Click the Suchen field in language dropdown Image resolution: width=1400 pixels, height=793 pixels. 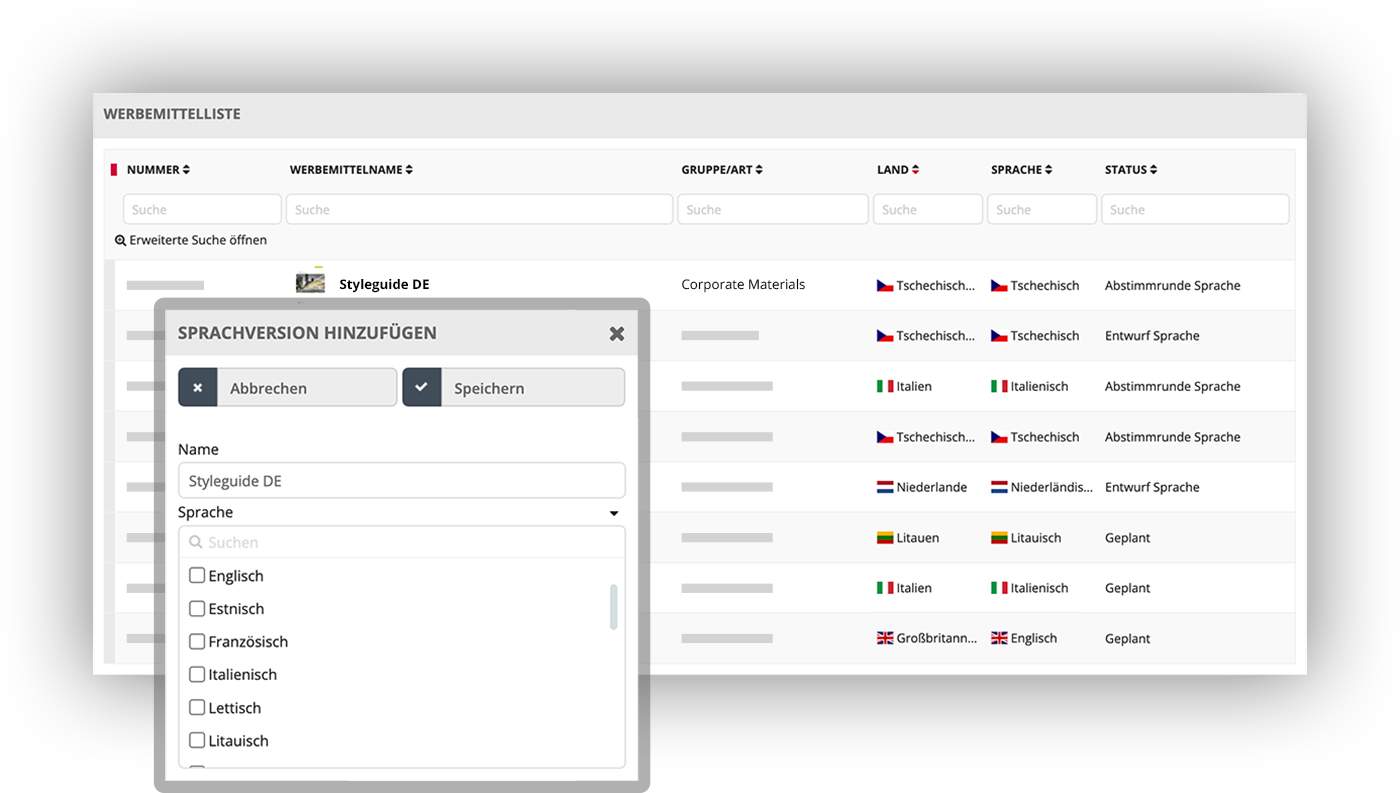coord(402,542)
